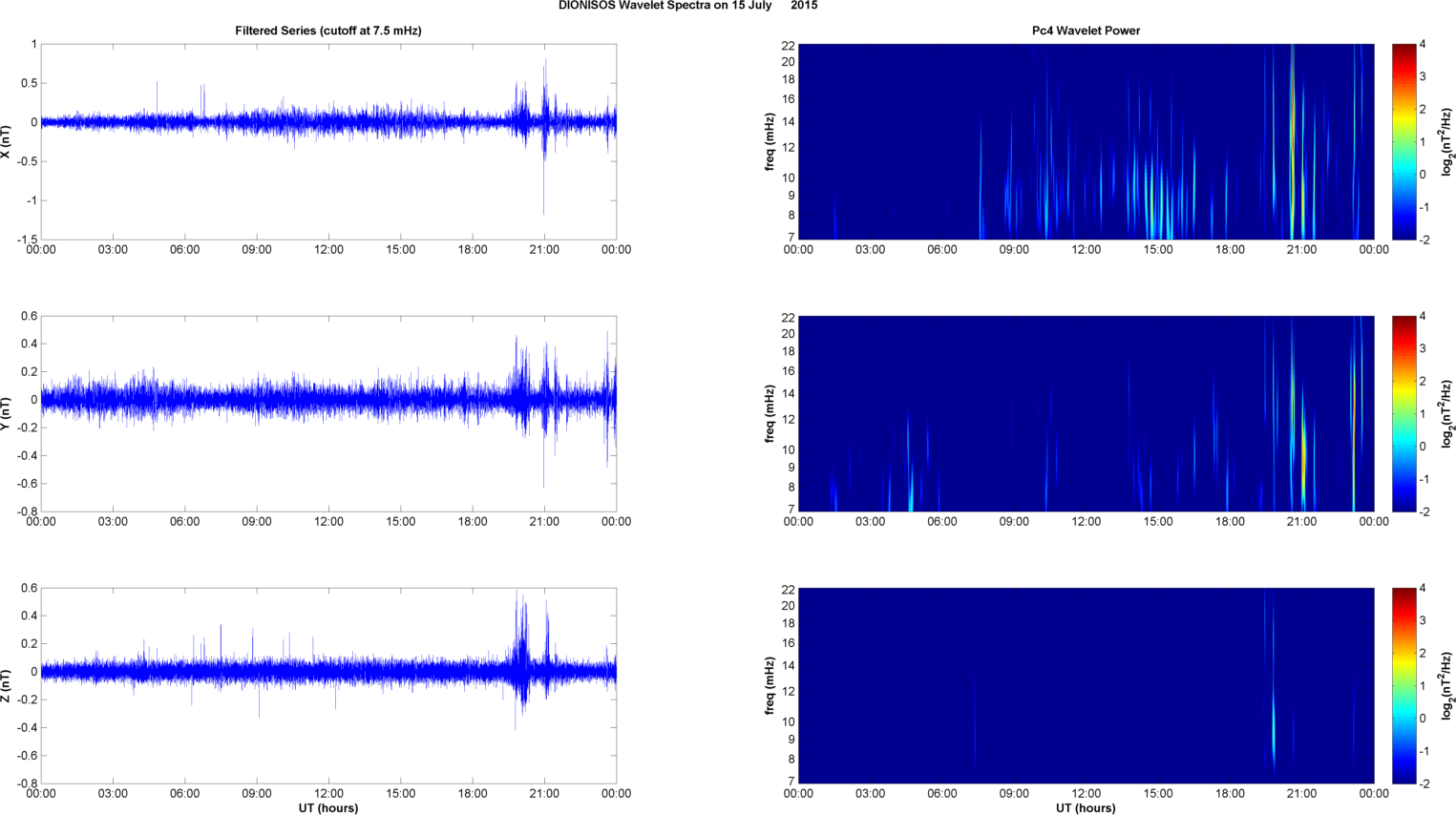Viewport: 1456px width, 815px height.
Task: Click the '-1' tick on the X (nT) axis
Action: pos(32,200)
